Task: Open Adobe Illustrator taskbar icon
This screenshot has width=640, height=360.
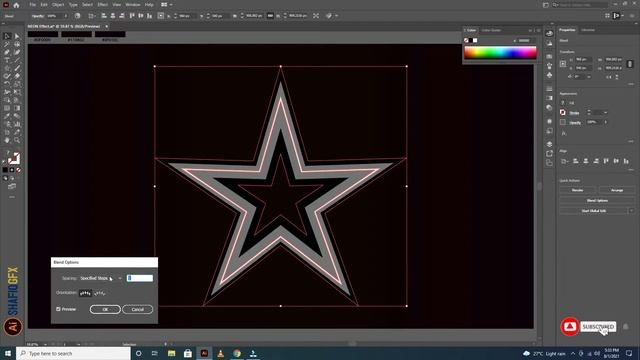Action: (204, 353)
